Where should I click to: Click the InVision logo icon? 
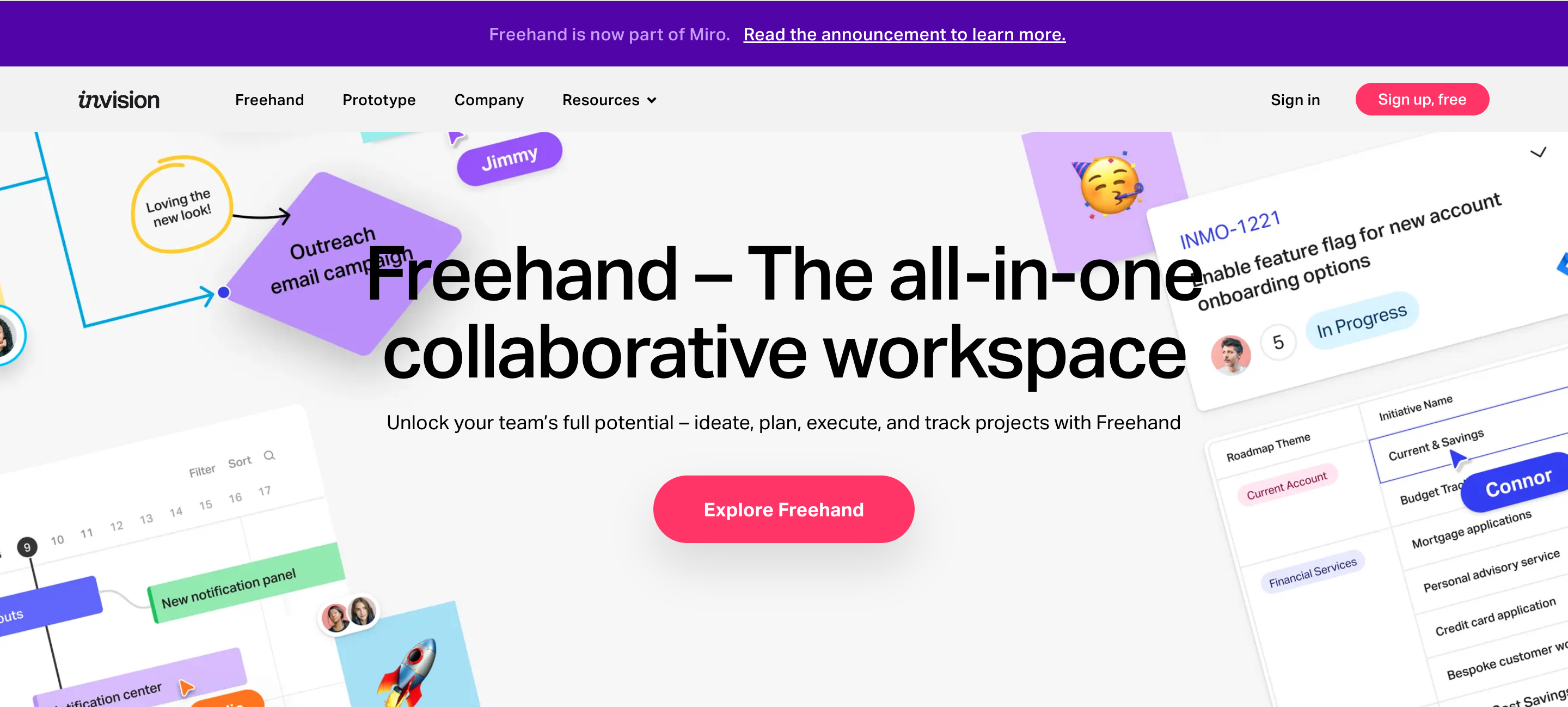(x=119, y=99)
